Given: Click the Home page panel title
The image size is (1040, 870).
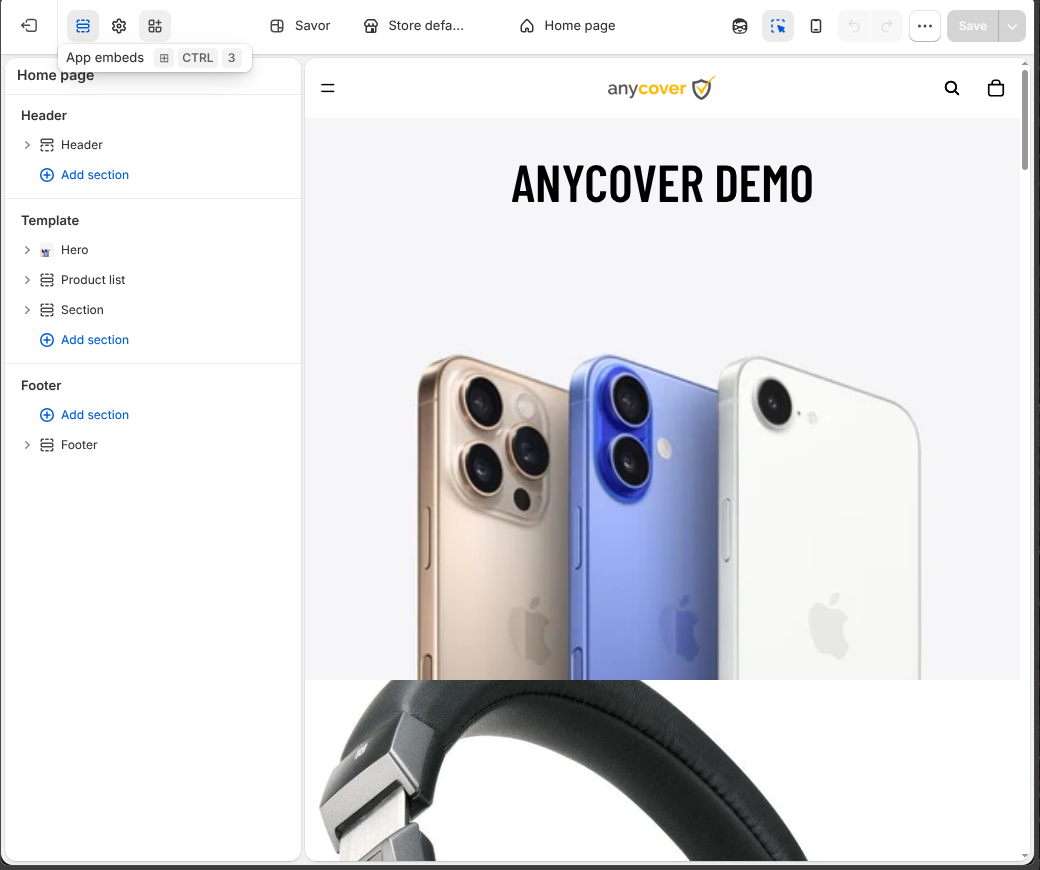Looking at the screenshot, I should [x=56, y=76].
